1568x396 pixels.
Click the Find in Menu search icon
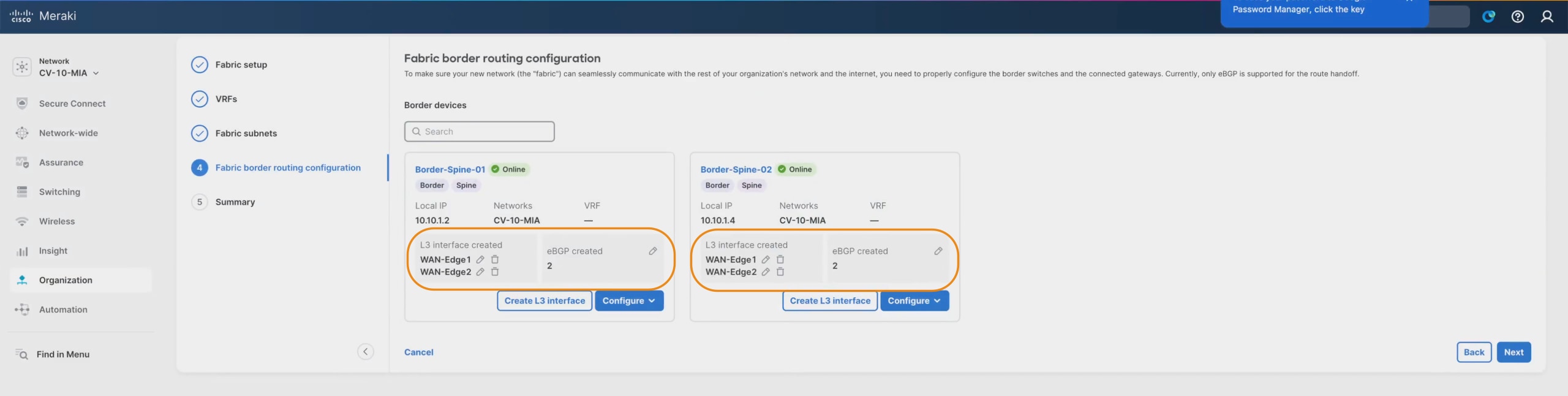pyautogui.click(x=21, y=354)
